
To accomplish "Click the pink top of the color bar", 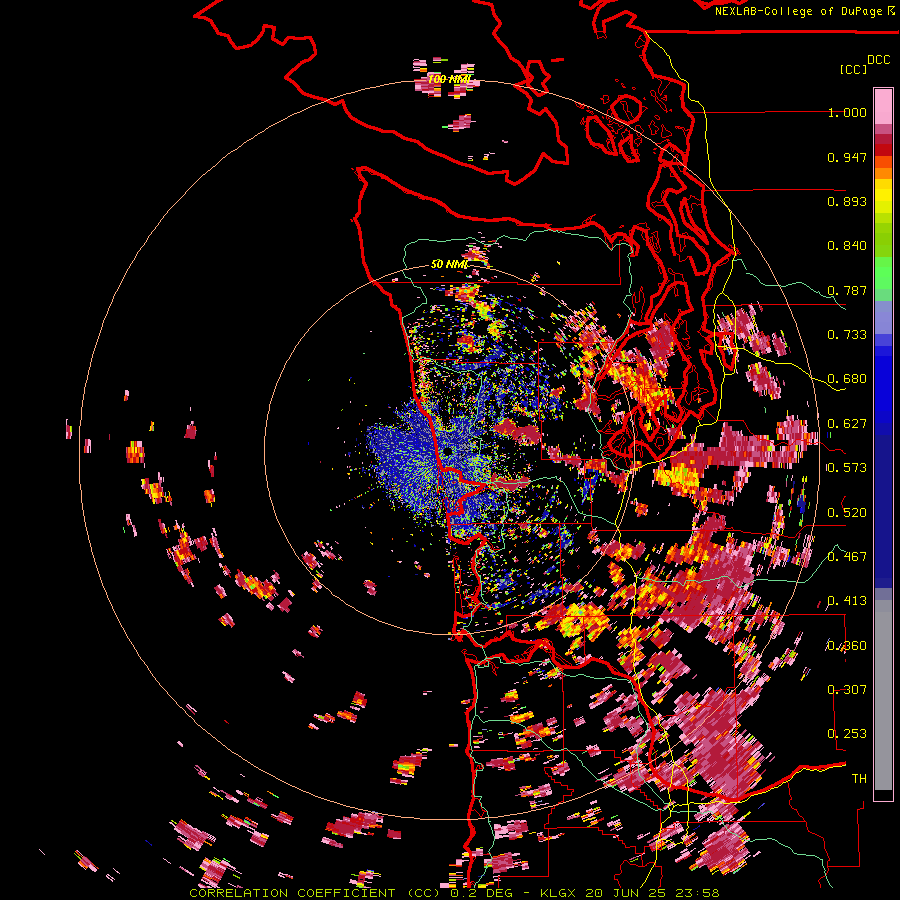I will click(883, 106).
